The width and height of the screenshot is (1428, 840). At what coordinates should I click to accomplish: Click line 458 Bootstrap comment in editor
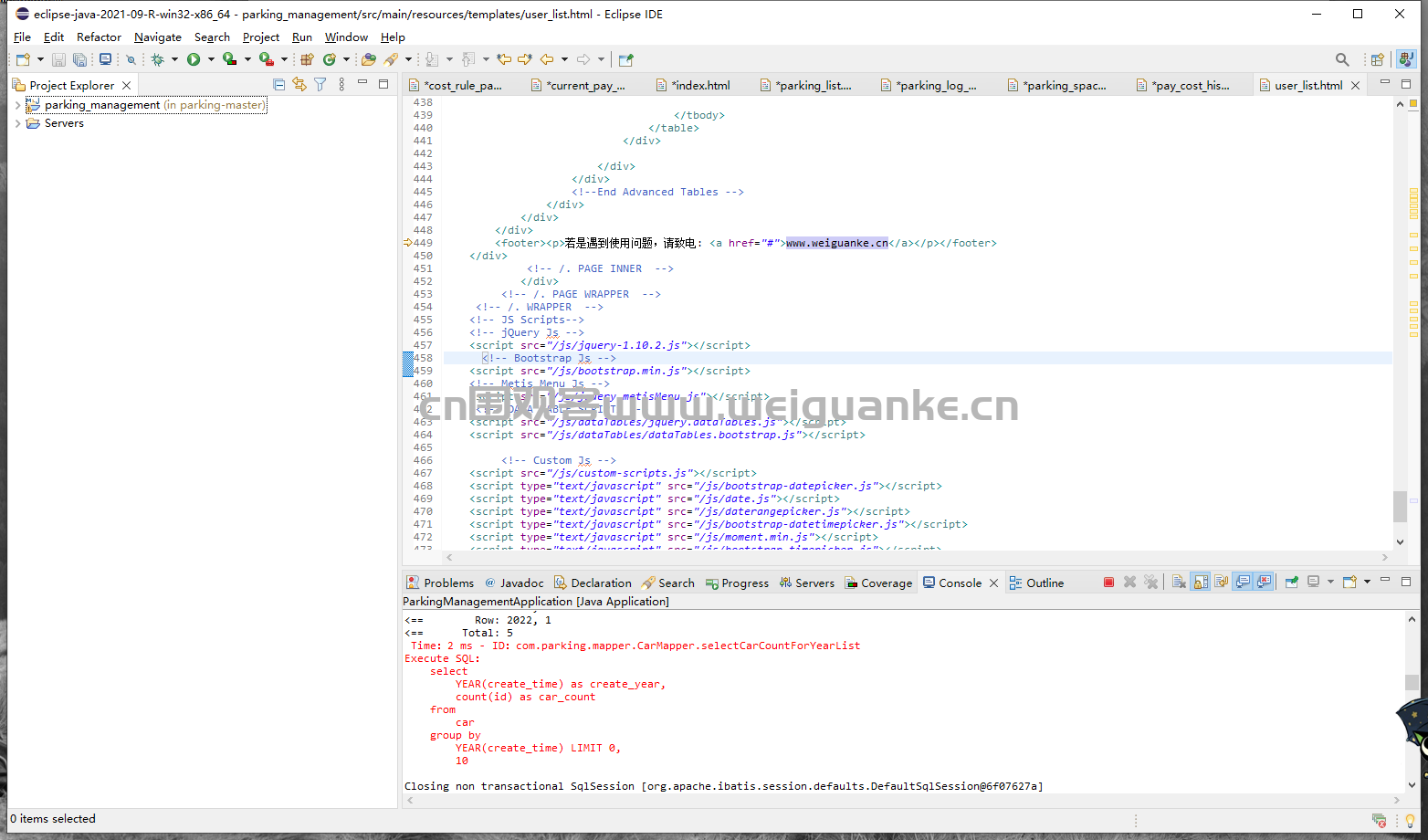pos(548,359)
